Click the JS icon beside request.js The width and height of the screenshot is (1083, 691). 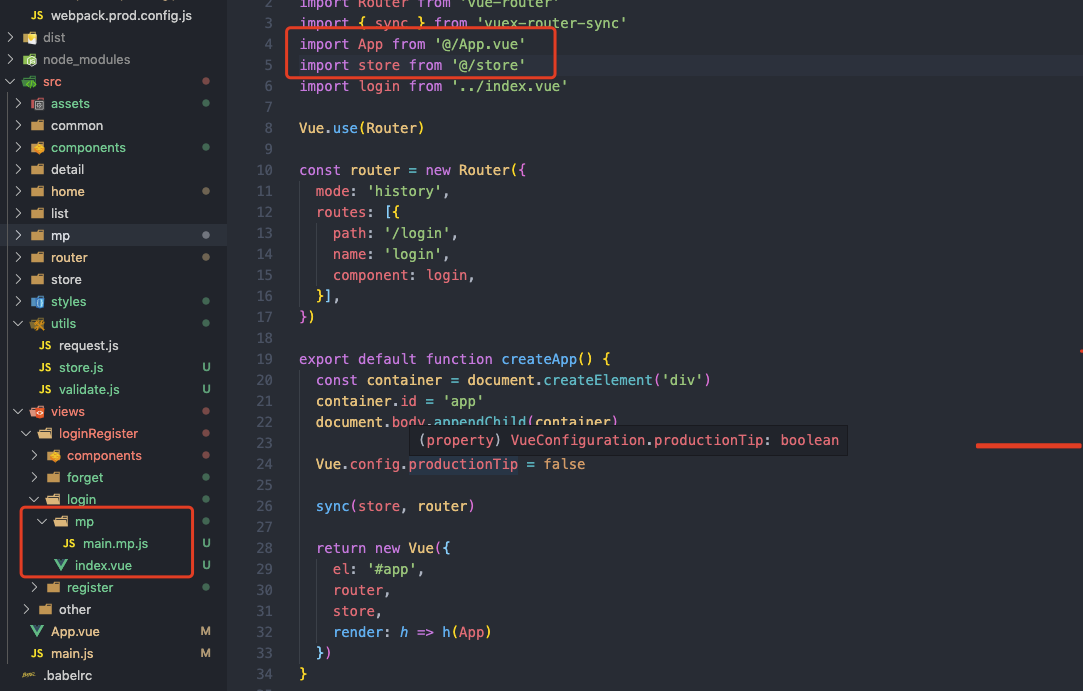tap(47, 345)
